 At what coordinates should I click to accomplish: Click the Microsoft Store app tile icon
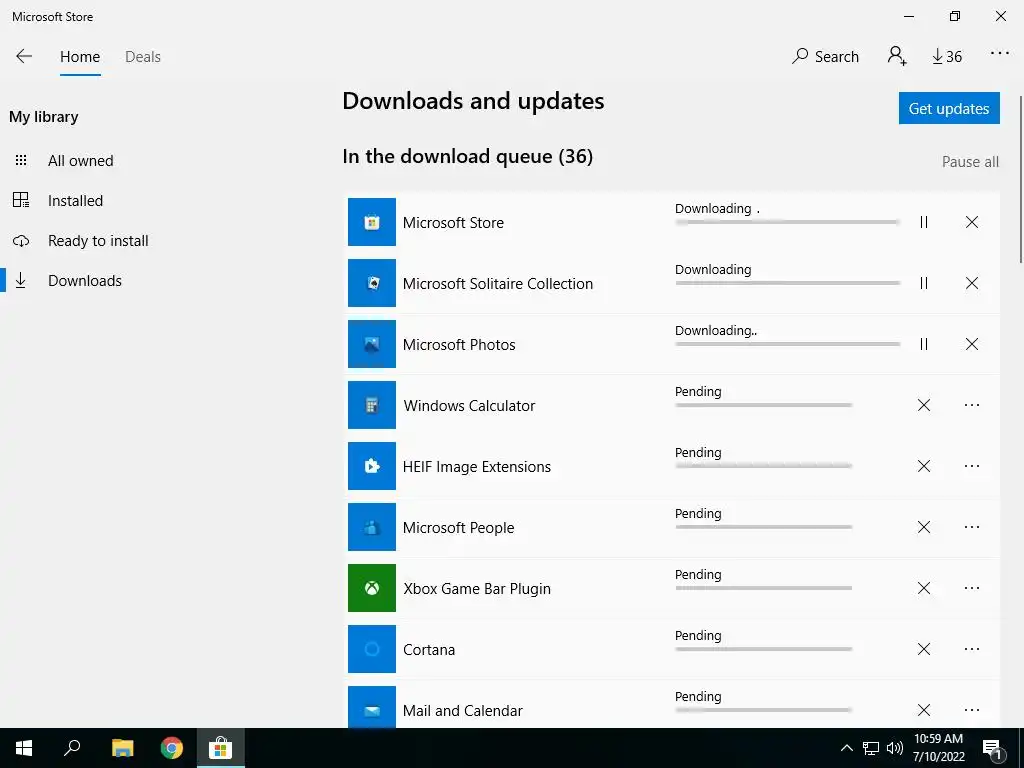[372, 222]
